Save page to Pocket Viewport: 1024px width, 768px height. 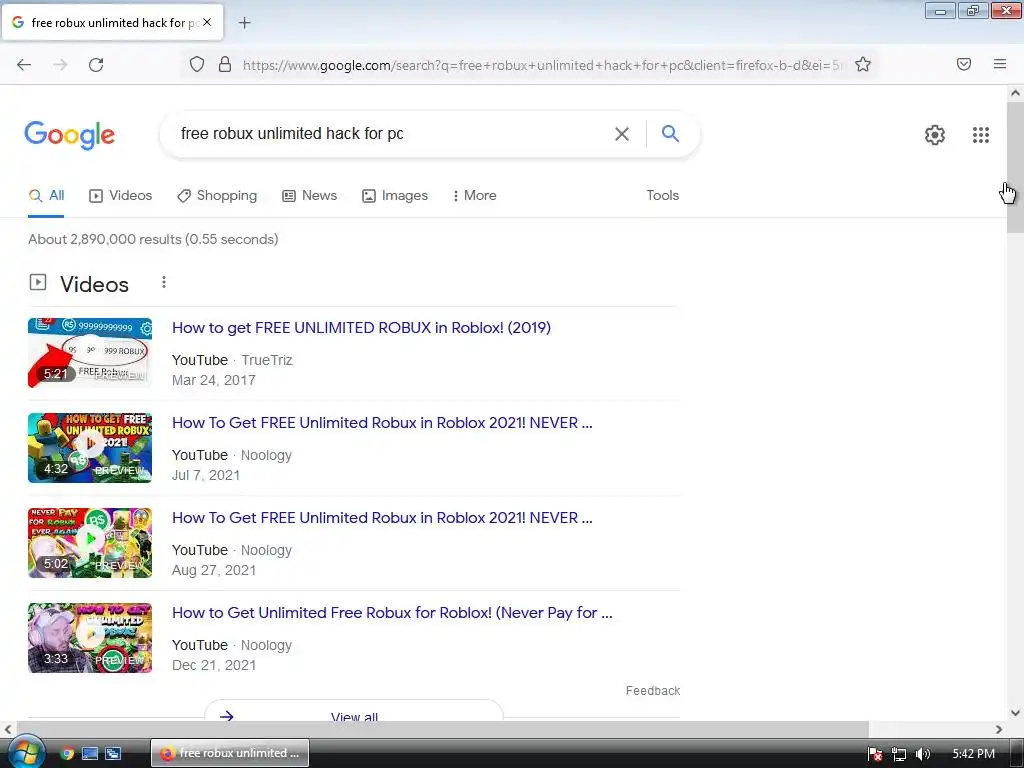coord(963,64)
